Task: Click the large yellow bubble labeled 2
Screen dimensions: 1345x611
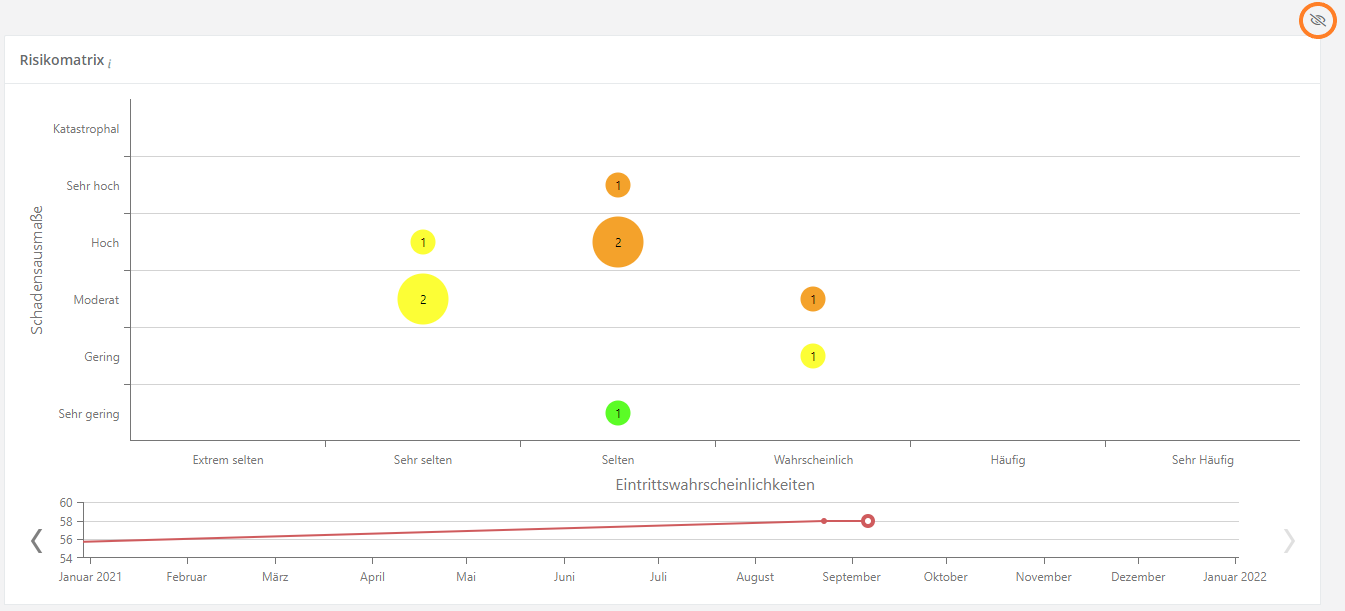Action: [x=423, y=299]
